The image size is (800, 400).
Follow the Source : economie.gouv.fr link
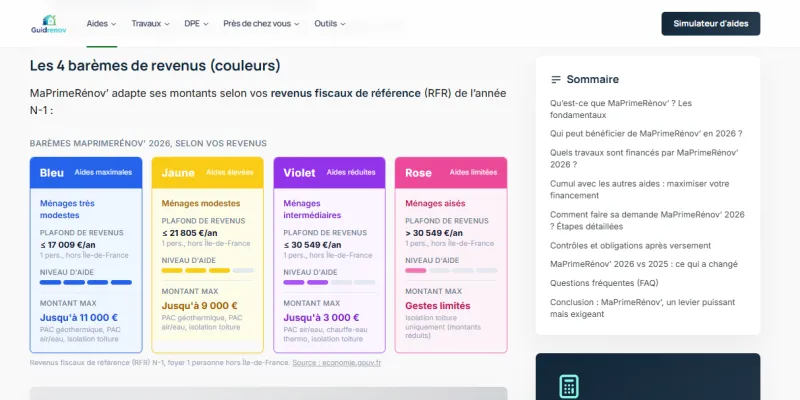(x=337, y=363)
